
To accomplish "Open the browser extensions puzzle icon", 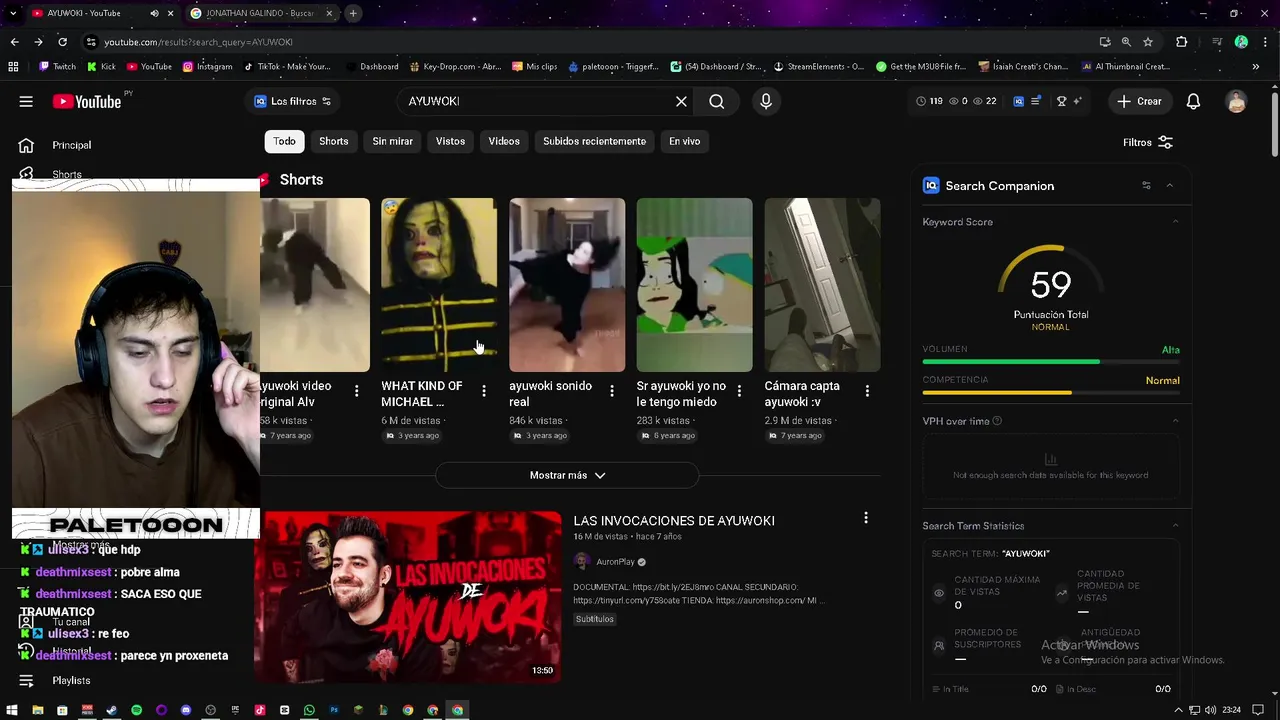I will pos(1182,42).
